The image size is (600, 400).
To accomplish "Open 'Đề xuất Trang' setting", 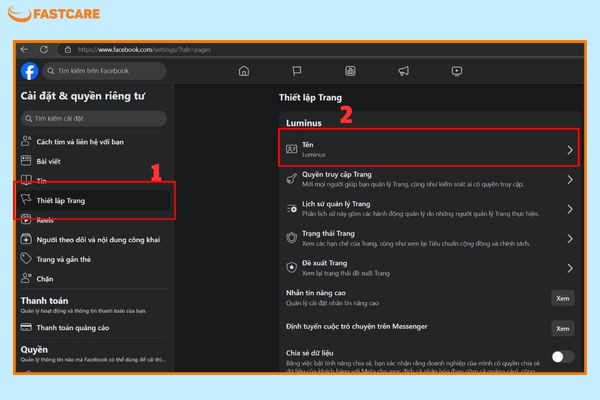I will 429,268.
